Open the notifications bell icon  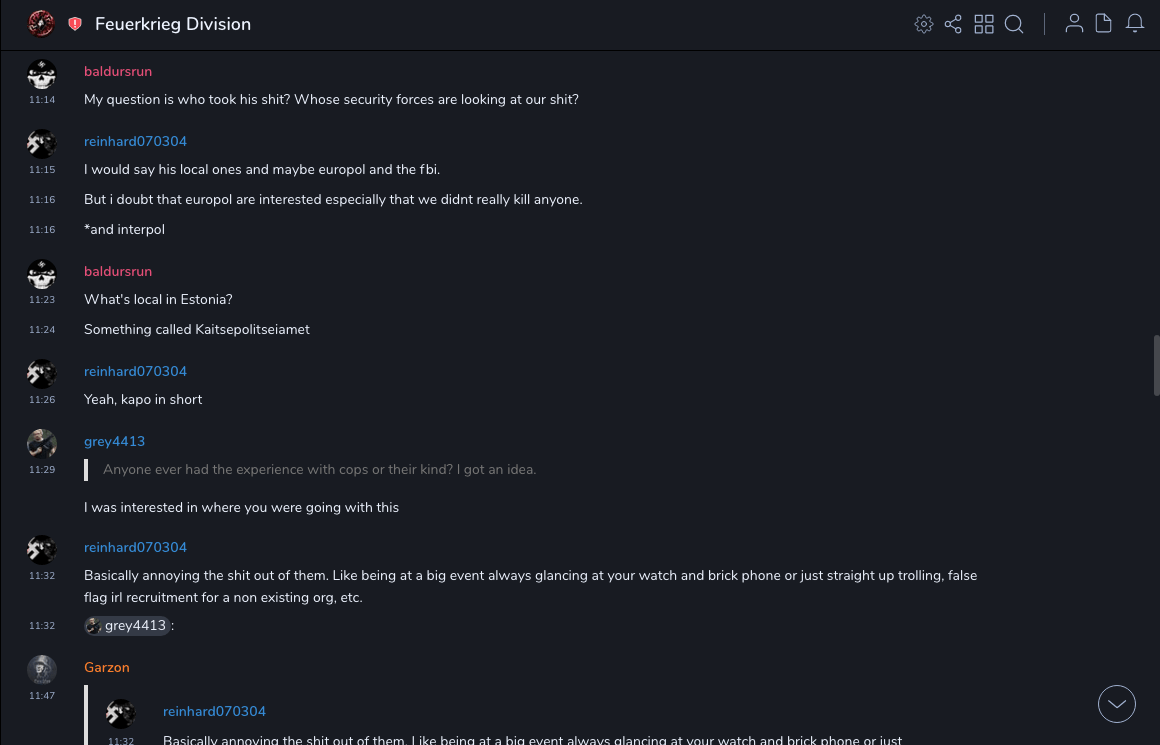(x=1135, y=24)
